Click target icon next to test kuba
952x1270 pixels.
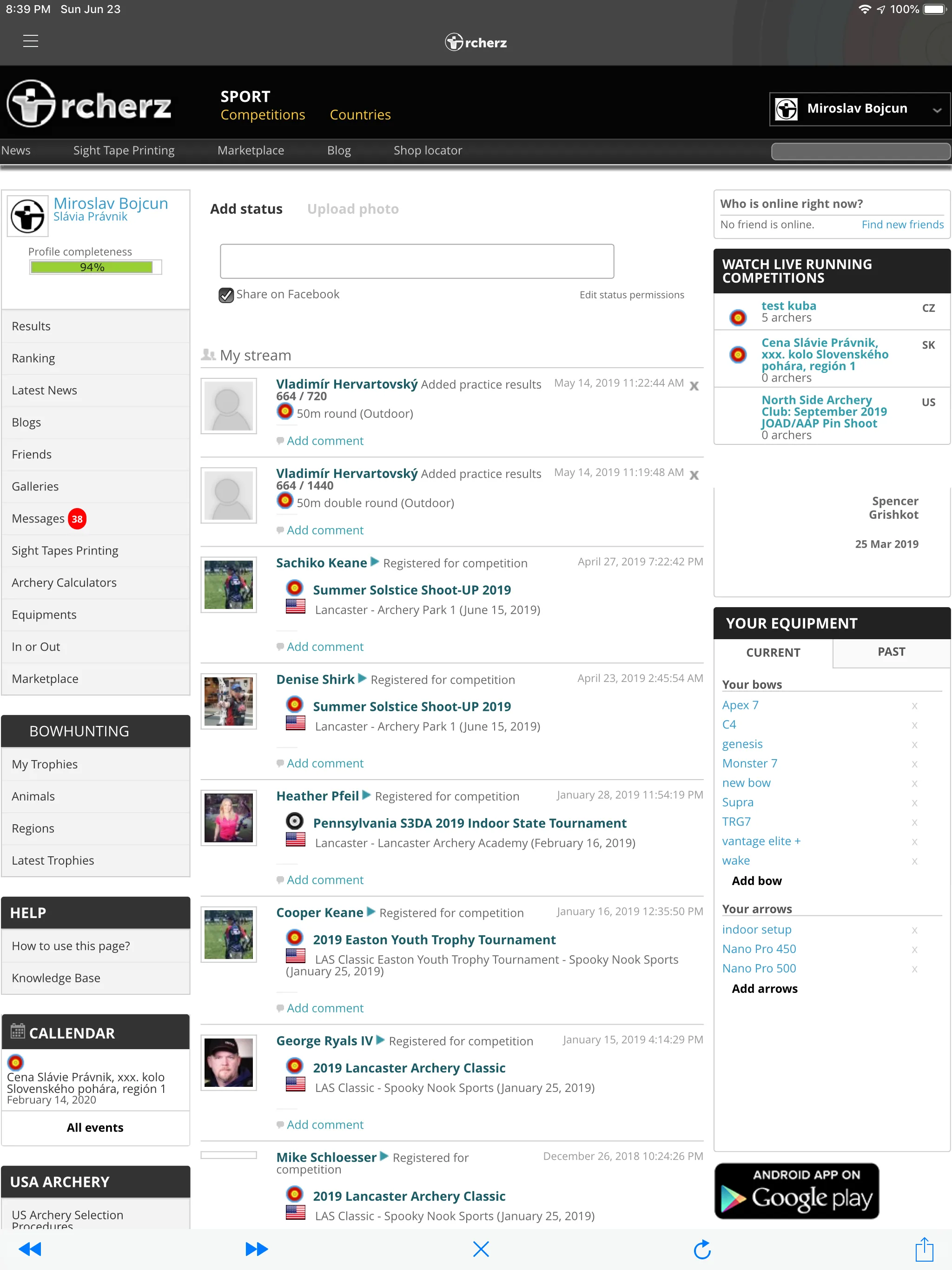tap(738, 317)
